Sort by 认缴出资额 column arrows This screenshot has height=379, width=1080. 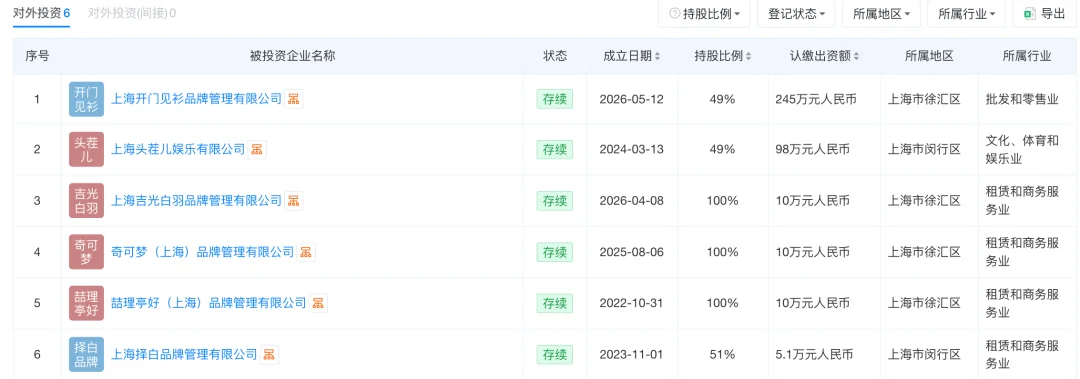(x=857, y=57)
